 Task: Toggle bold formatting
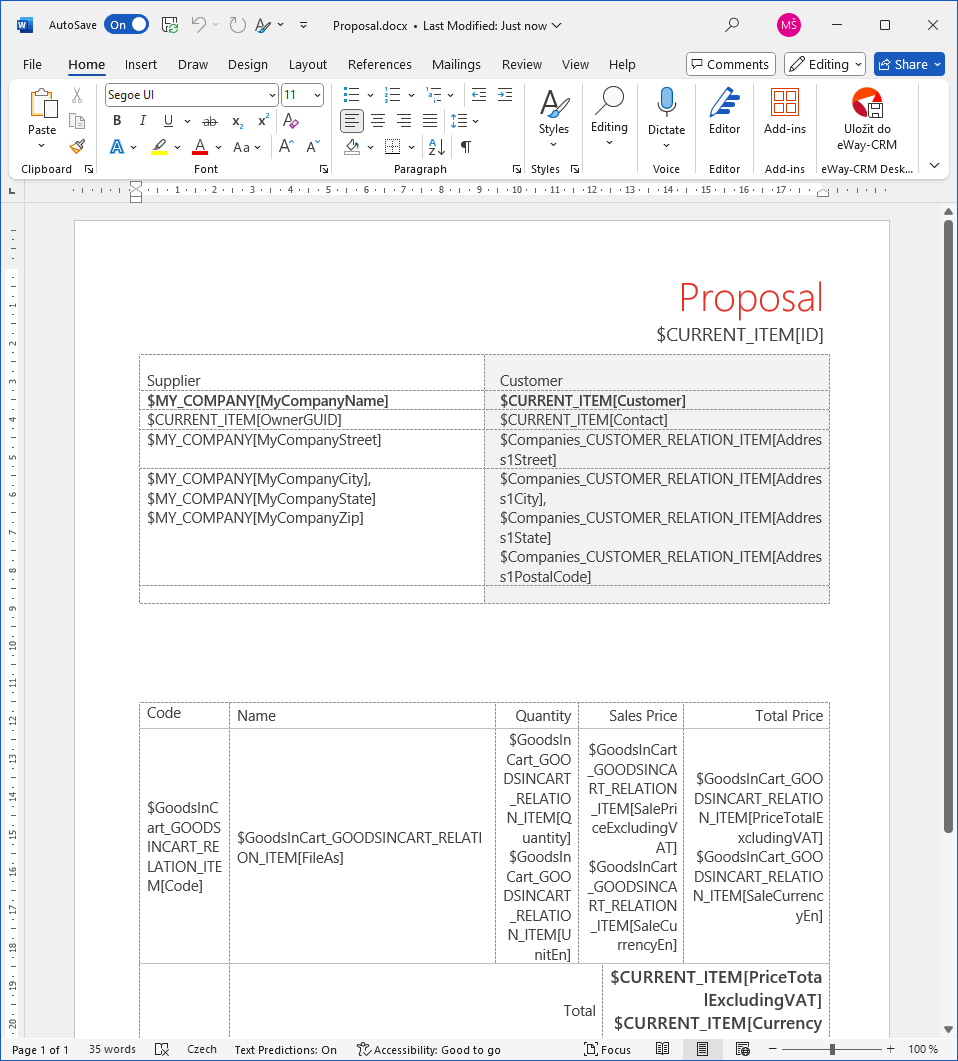click(117, 120)
